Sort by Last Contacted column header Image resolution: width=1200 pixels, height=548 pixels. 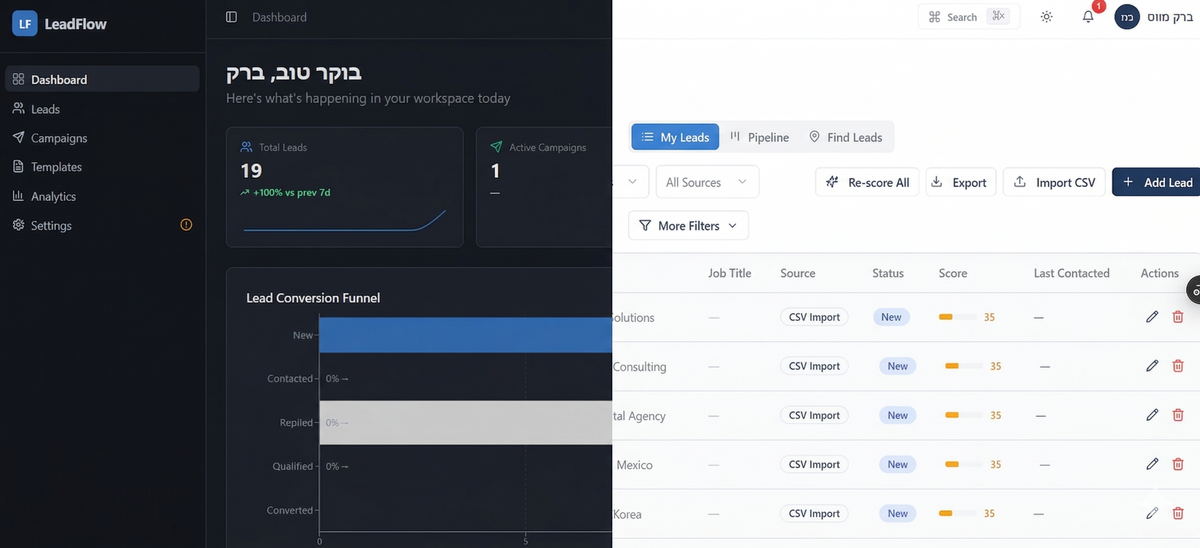pos(1072,273)
